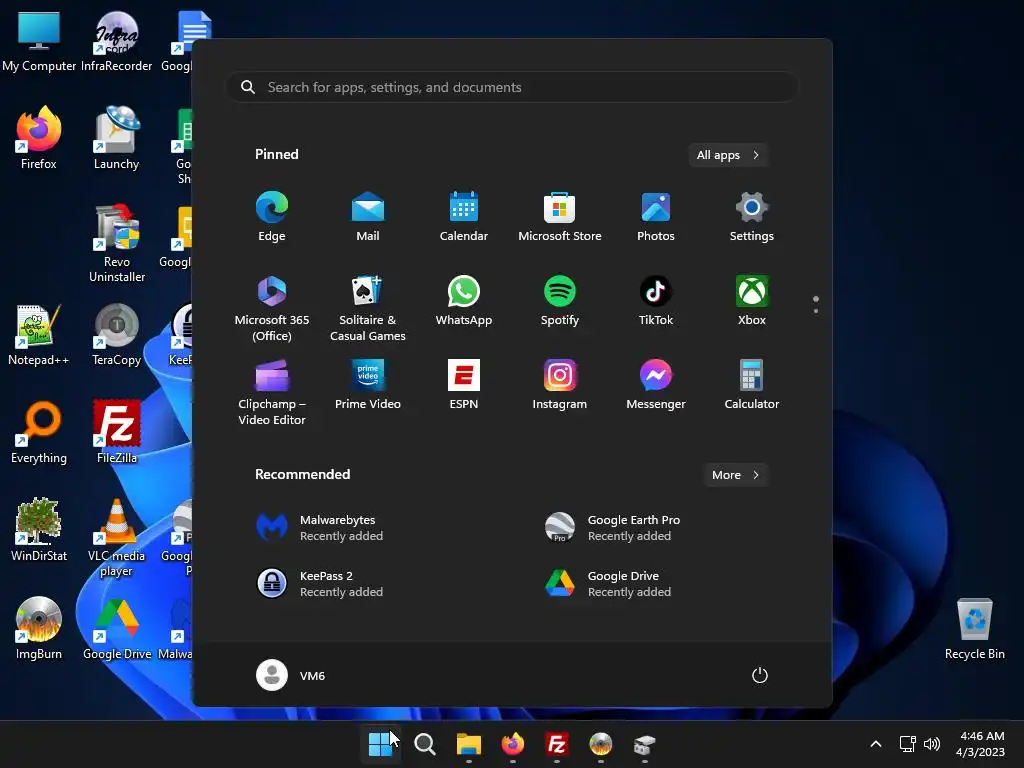Select Google Drive desktop shortcut

(117, 628)
